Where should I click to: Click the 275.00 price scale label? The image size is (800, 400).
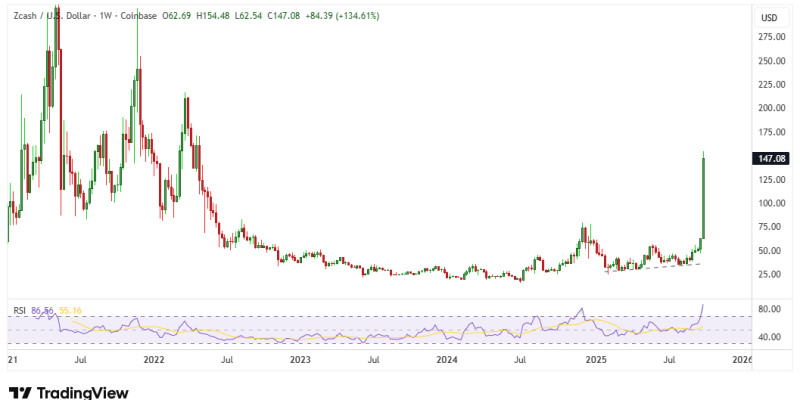tap(769, 37)
